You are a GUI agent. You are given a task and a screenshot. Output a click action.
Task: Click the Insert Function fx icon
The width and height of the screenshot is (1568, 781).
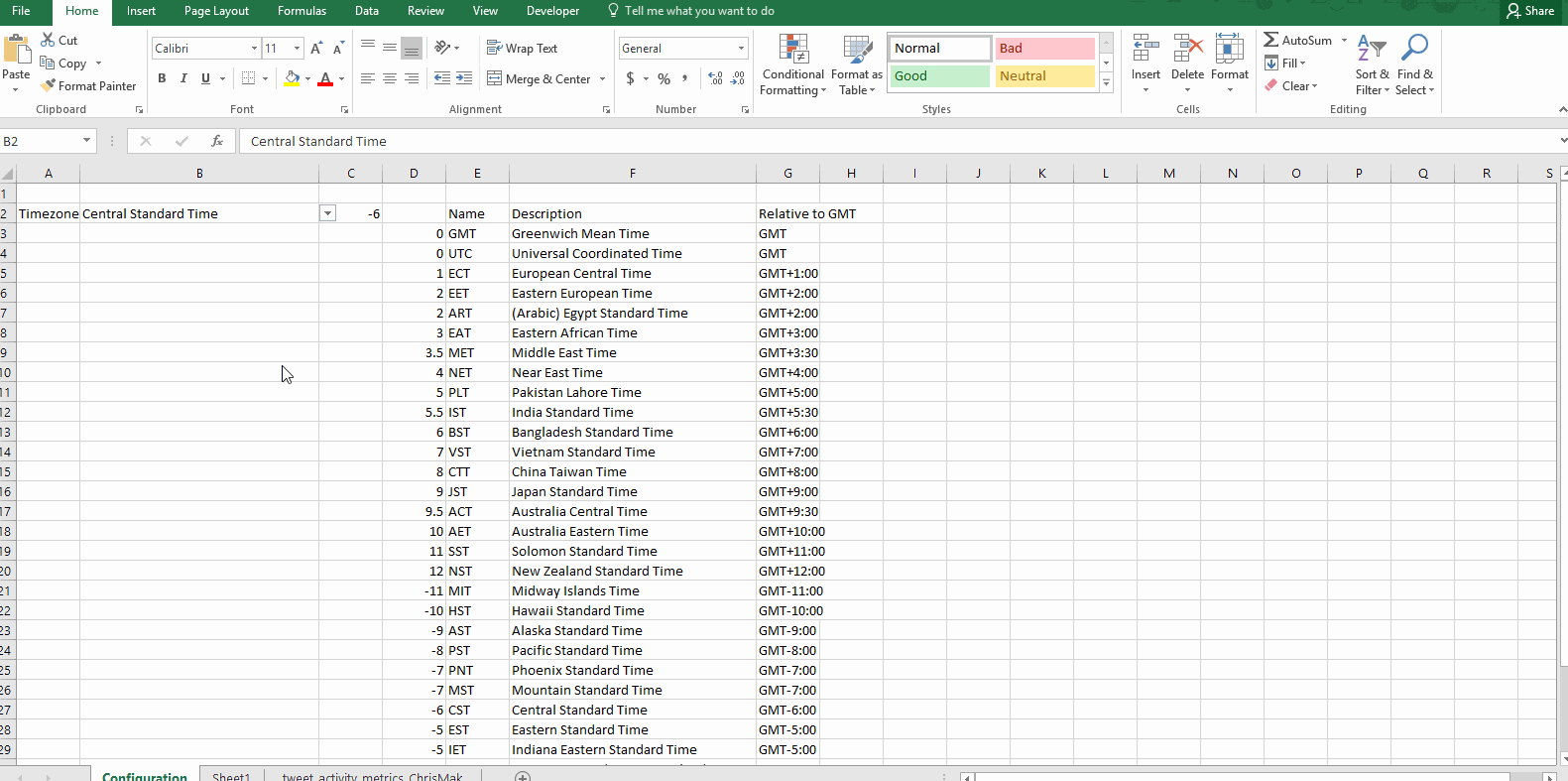coord(217,141)
